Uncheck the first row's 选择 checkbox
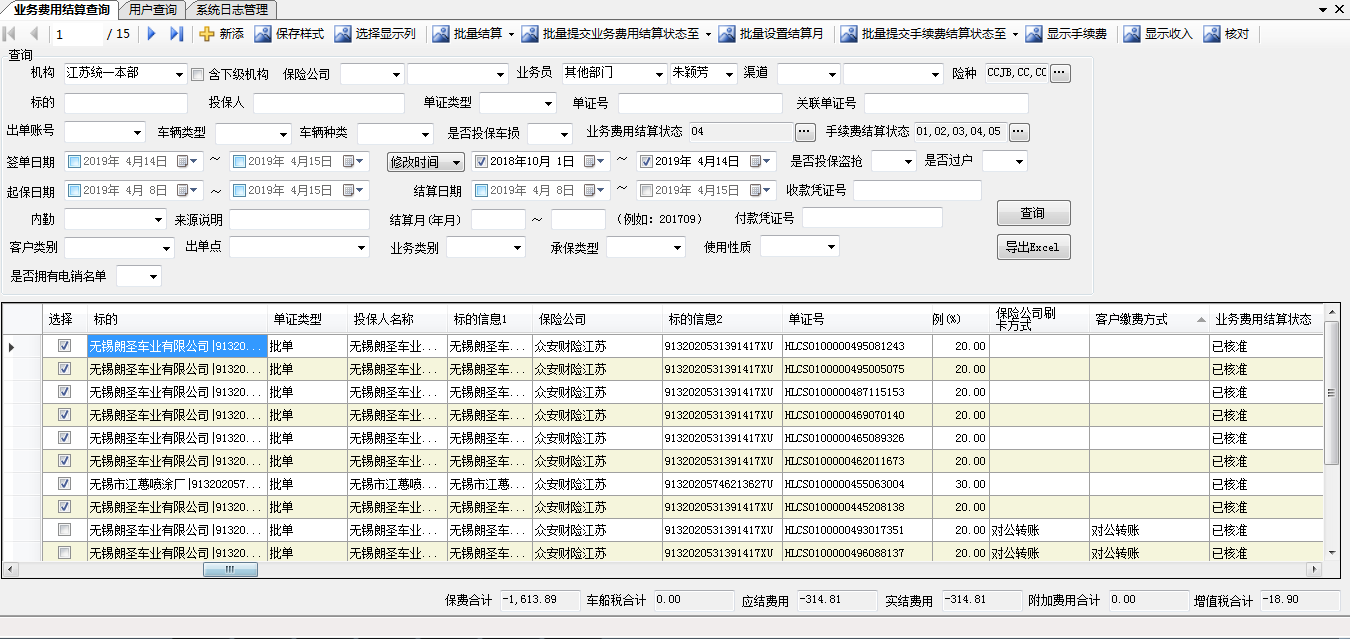 [x=65, y=346]
